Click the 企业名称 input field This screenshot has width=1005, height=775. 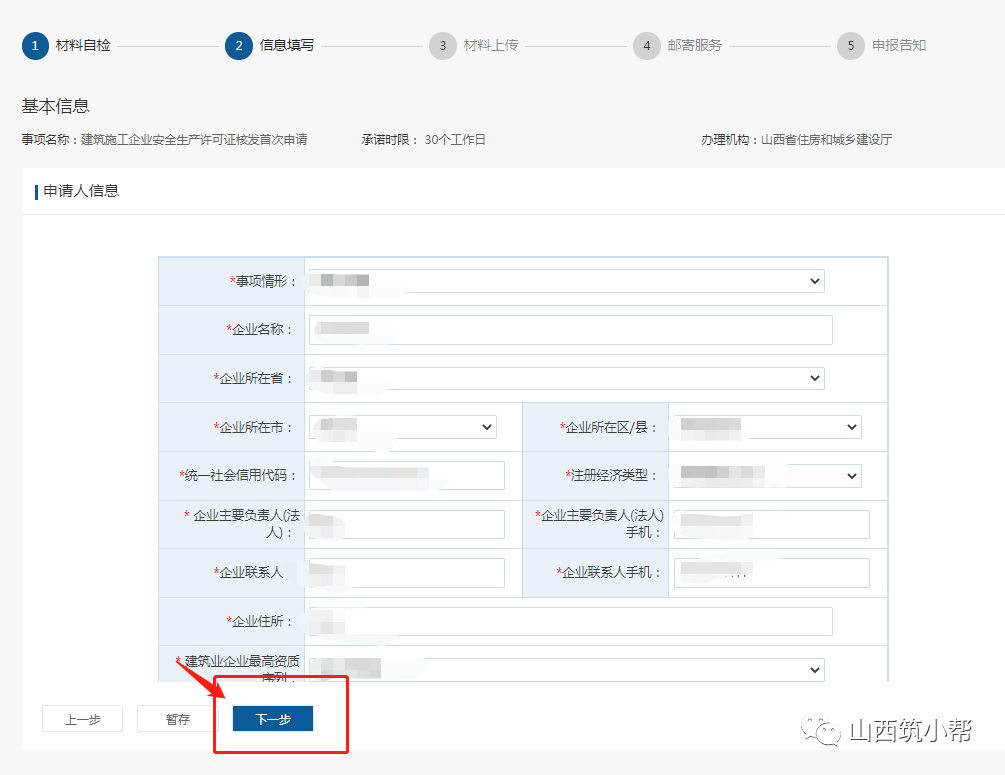click(x=570, y=329)
